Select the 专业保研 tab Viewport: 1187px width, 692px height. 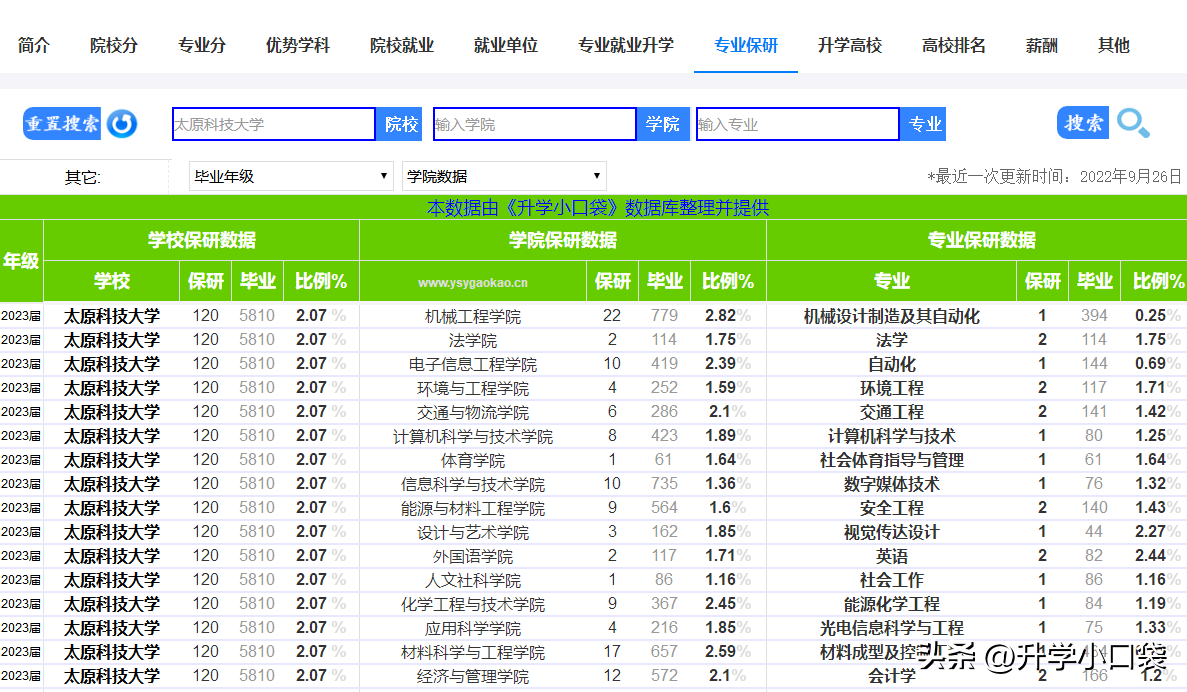click(746, 45)
